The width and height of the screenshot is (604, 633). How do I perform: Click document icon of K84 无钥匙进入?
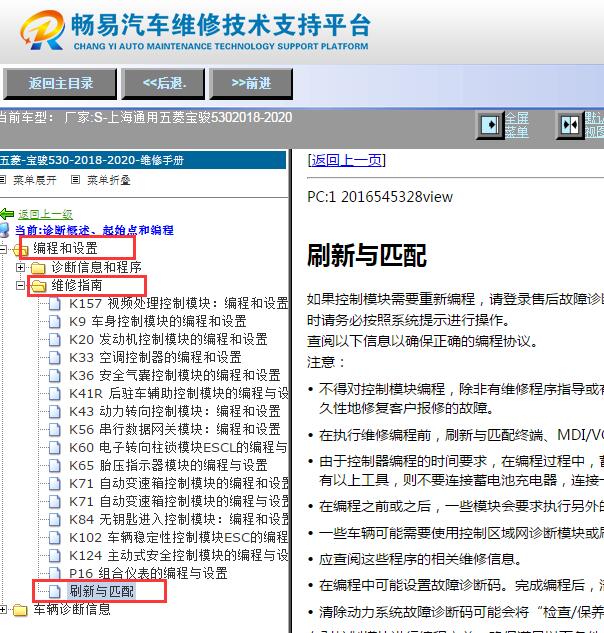pyautogui.click(x=55, y=520)
